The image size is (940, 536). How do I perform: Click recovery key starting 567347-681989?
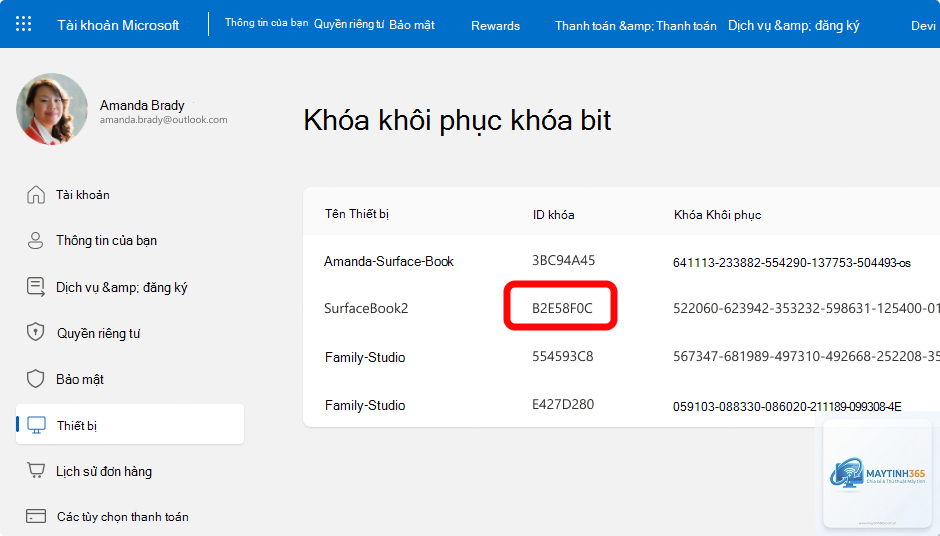pos(806,356)
